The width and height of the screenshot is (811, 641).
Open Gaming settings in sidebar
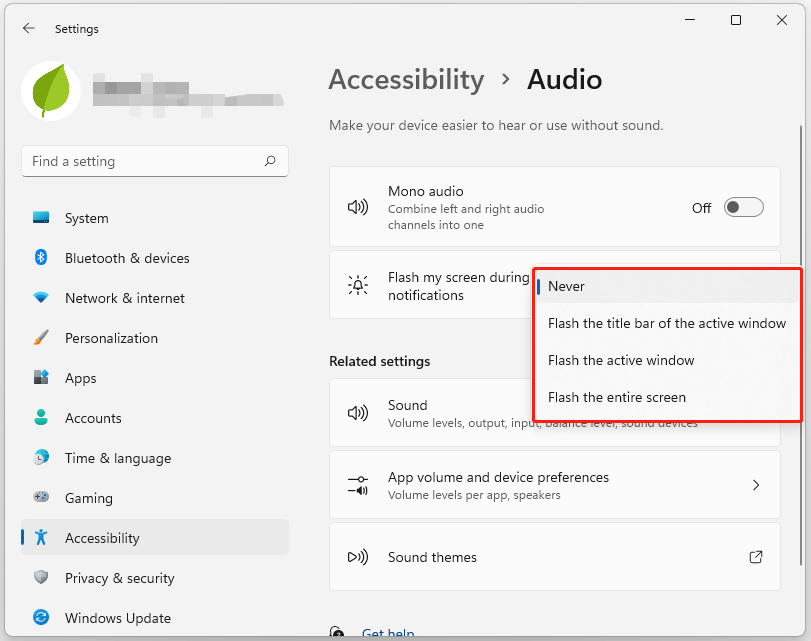(88, 498)
